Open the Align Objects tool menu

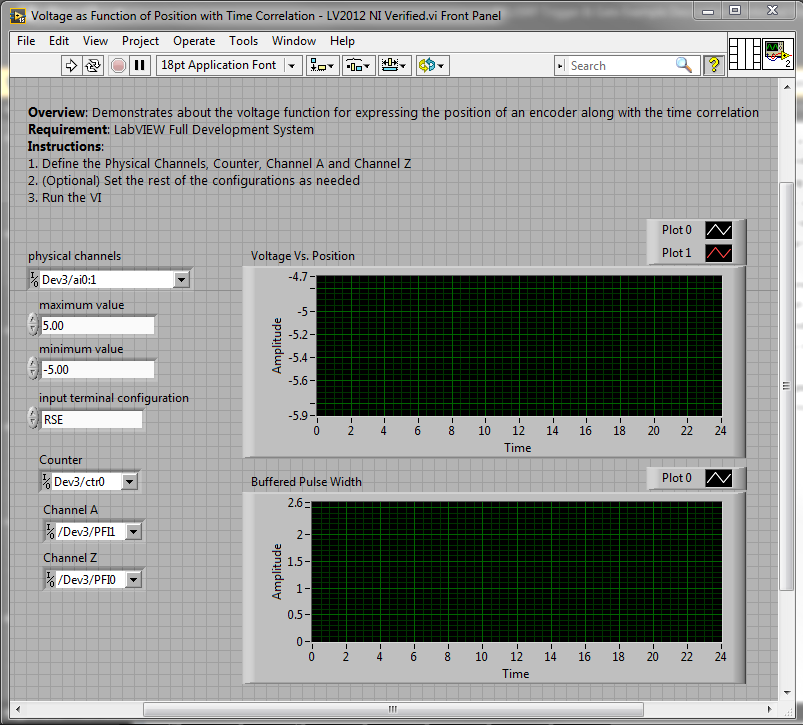(323, 66)
